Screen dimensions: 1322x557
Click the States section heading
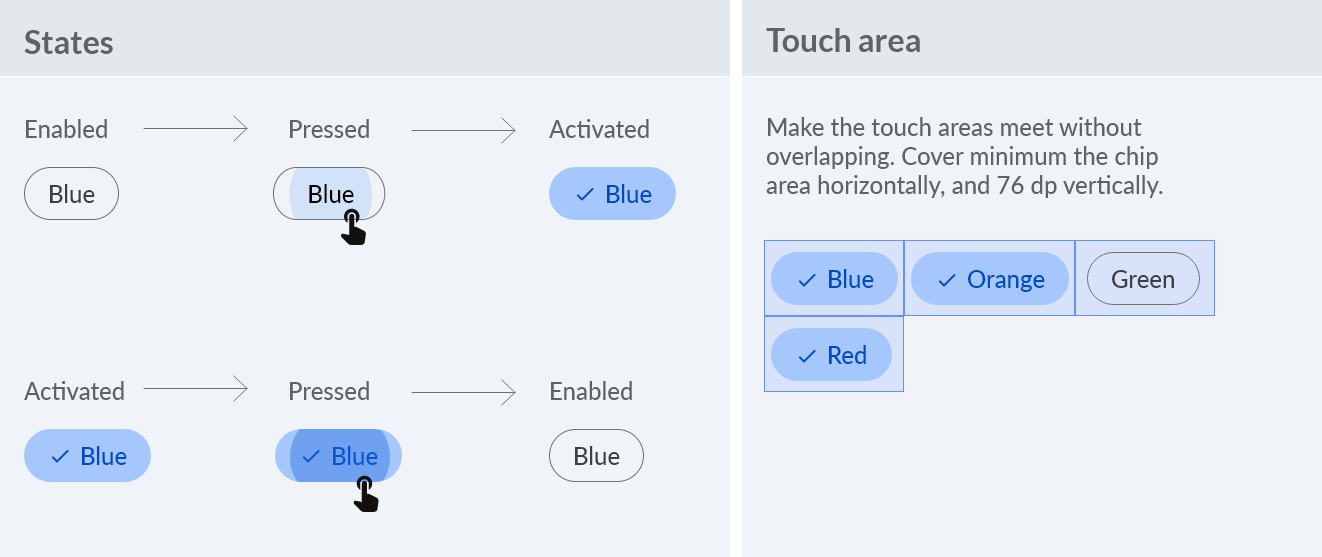[69, 42]
